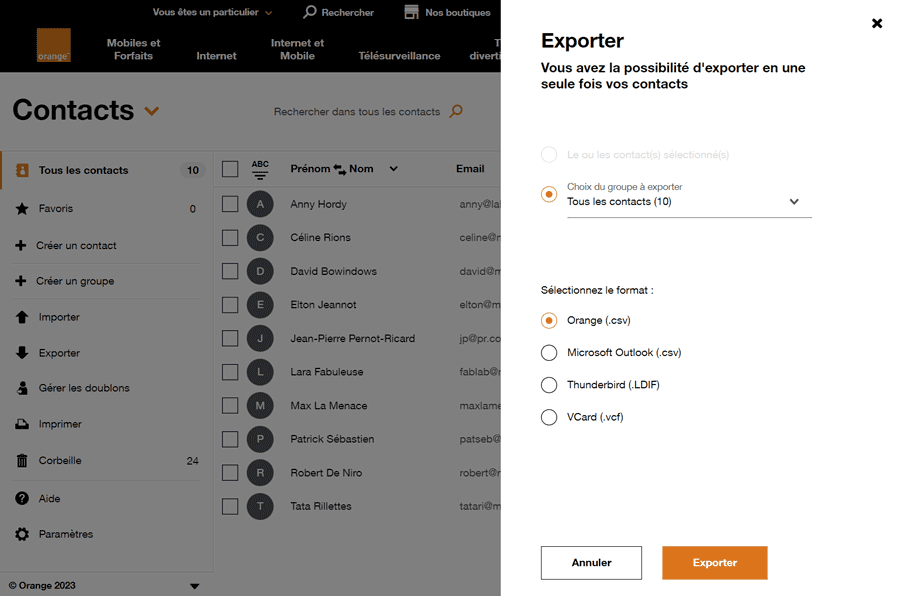Click the avatar R of Robert De Niro
Image resolution: width=900 pixels, height=596 pixels.
[260, 473]
